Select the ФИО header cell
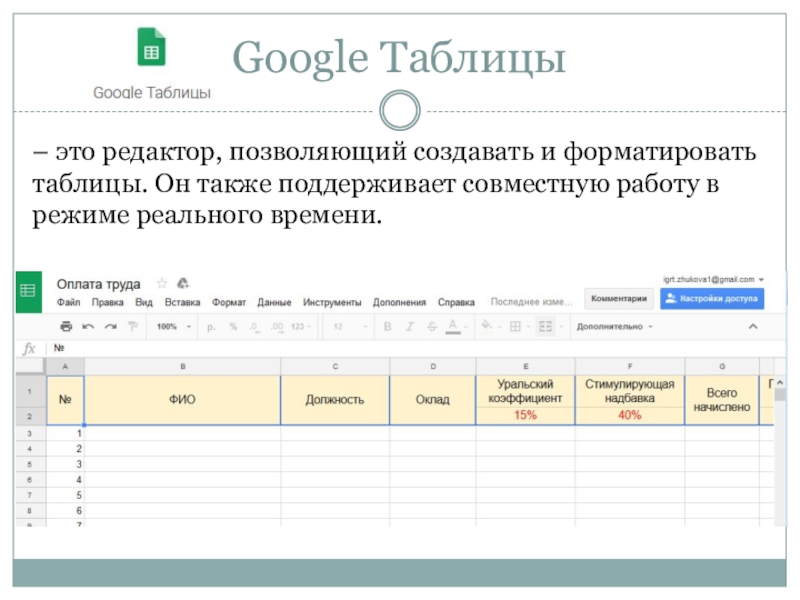The height and width of the screenshot is (600, 800). (182, 400)
